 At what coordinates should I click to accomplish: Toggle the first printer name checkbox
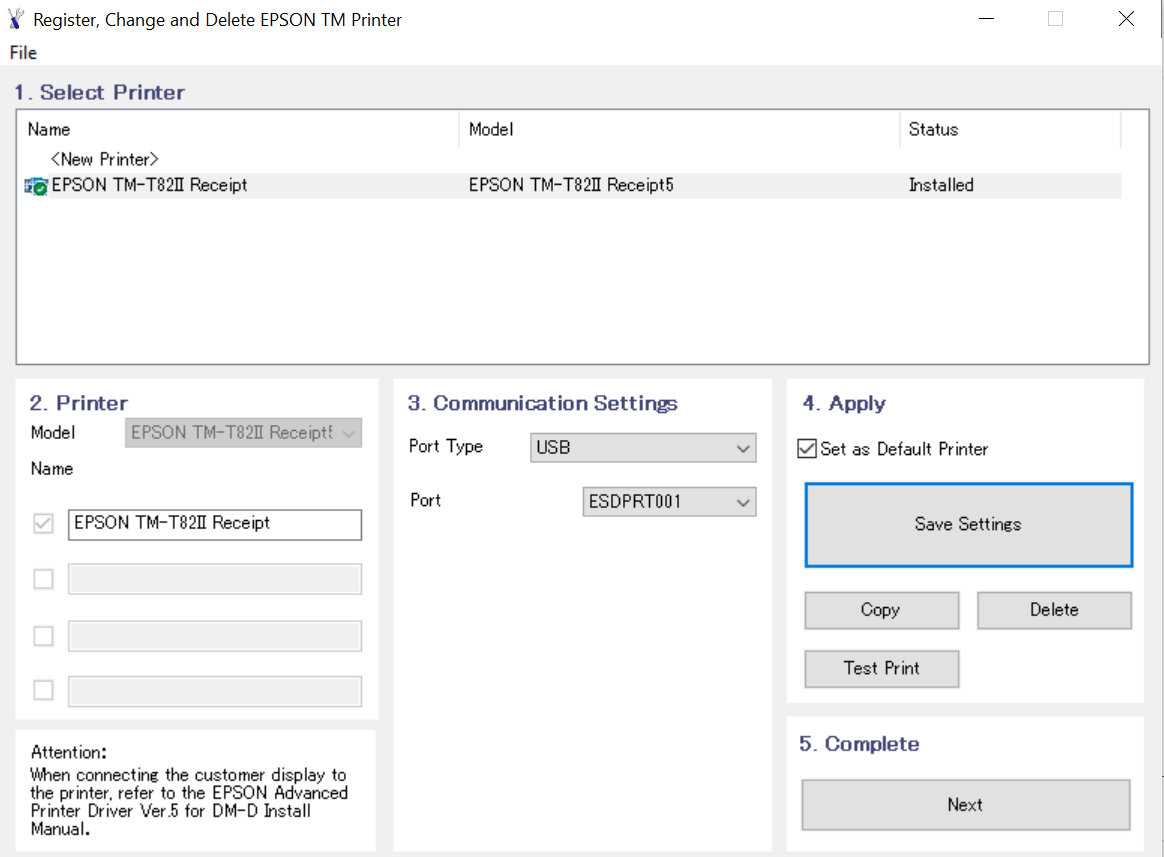(x=43, y=524)
